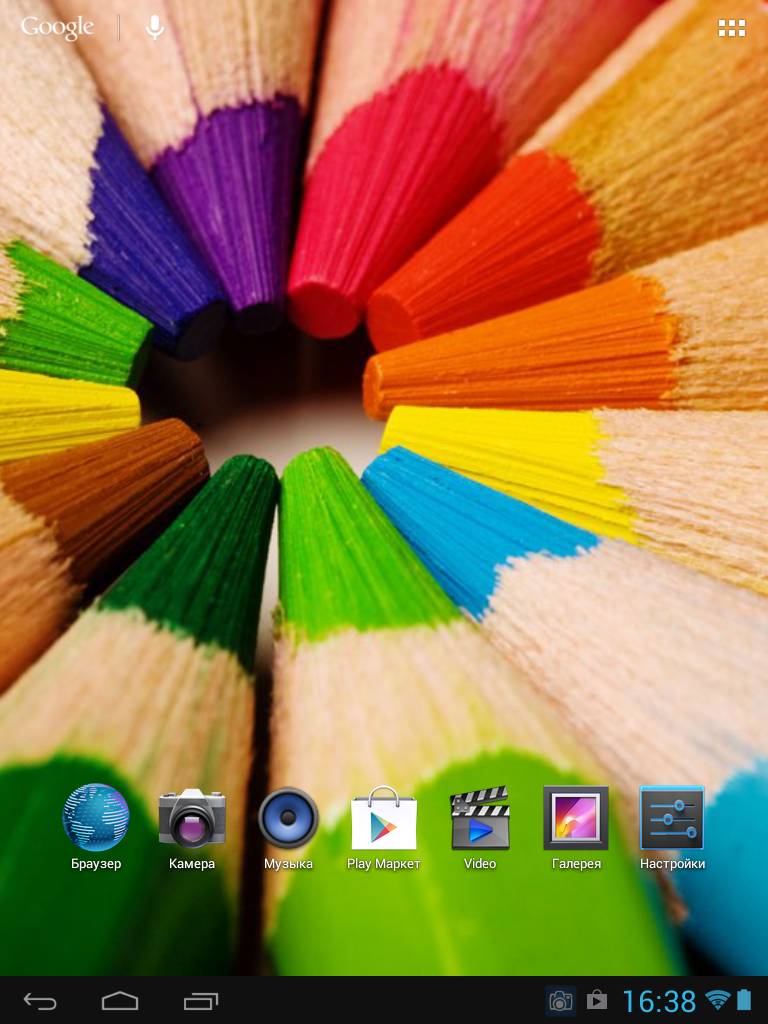The height and width of the screenshot is (1024, 768).
Task: Tap the Wi-Fi signal indicator
Action: [717, 1000]
